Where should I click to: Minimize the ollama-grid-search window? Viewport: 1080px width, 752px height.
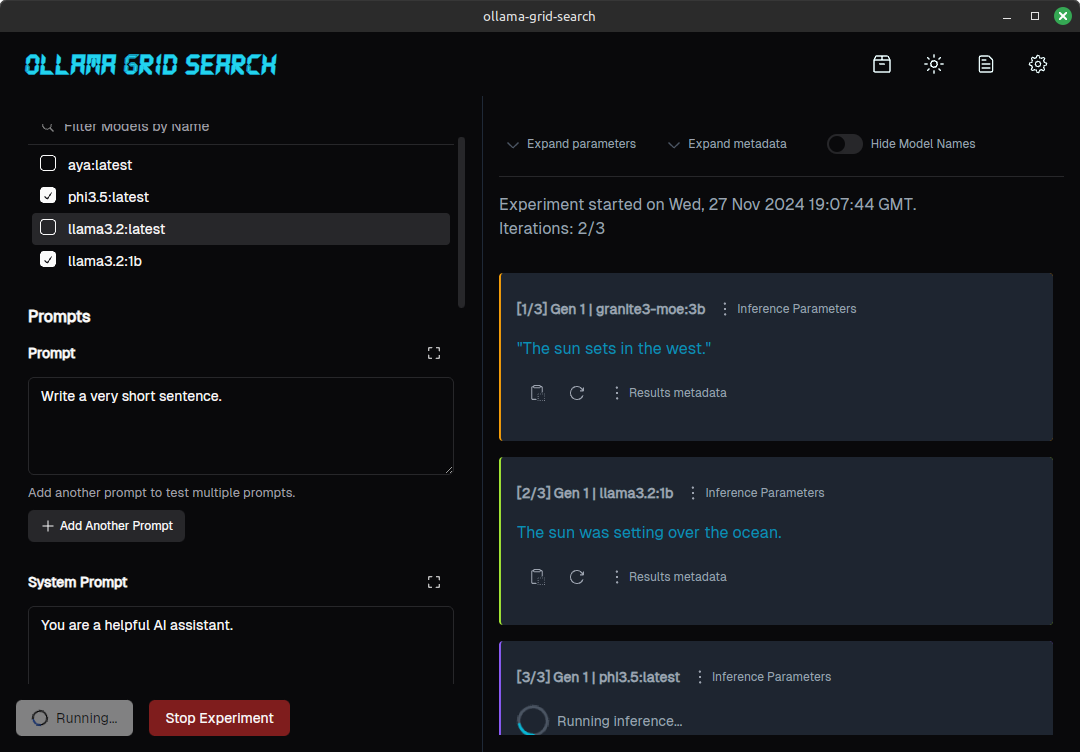click(1007, 16)
